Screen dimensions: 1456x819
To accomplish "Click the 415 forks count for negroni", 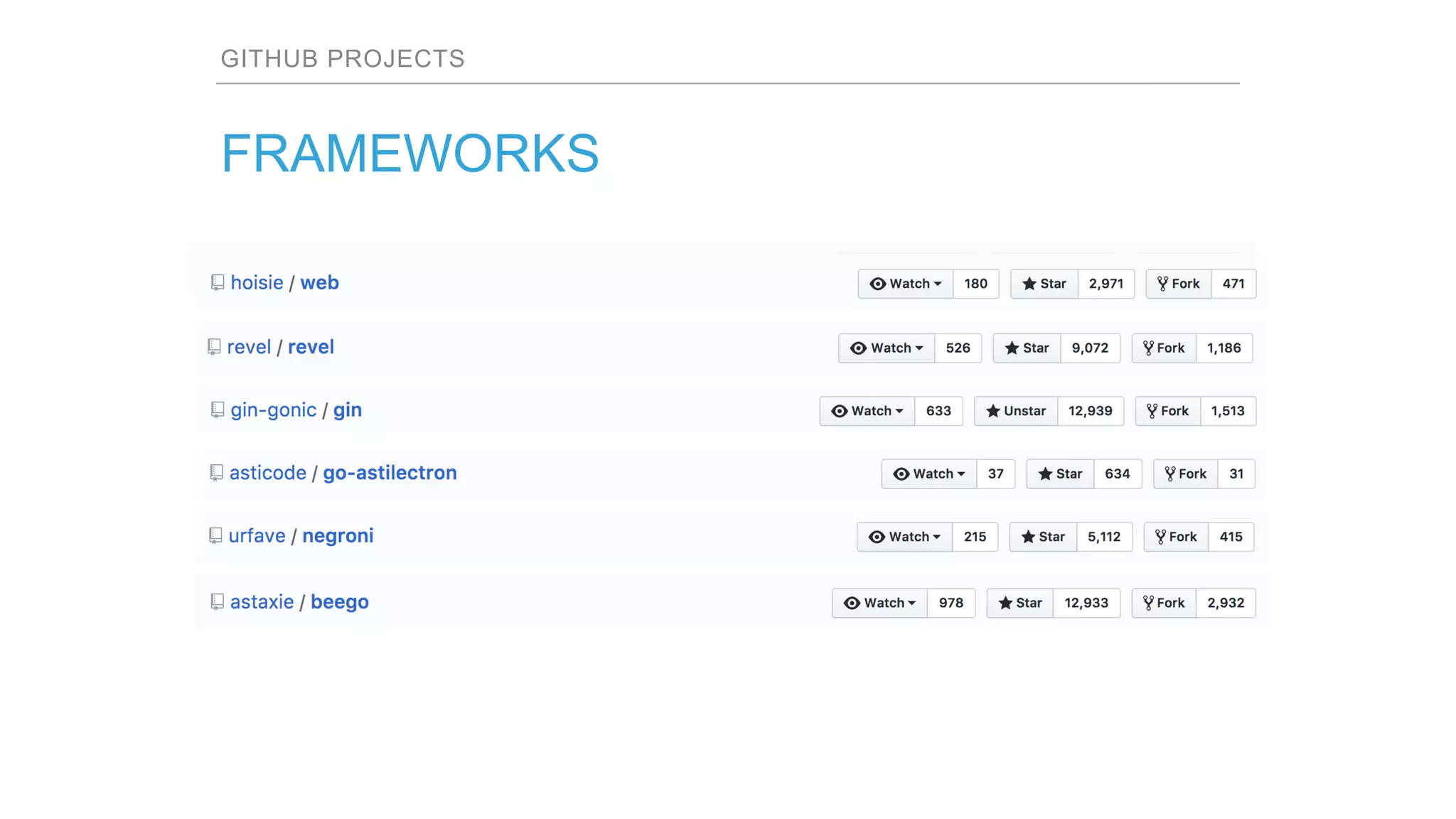I will [1231, 537].
